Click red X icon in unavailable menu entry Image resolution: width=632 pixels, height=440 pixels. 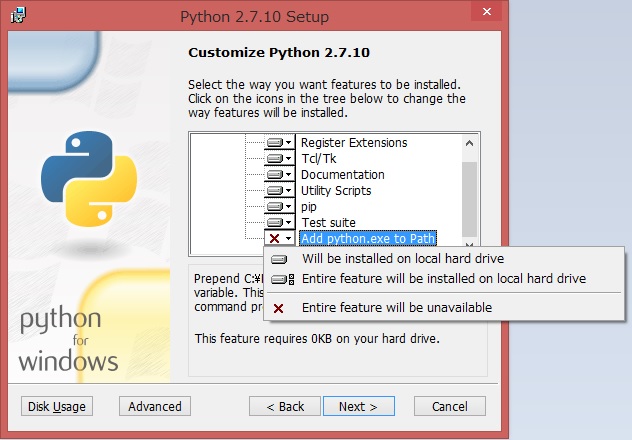click(x=278, y=309)
